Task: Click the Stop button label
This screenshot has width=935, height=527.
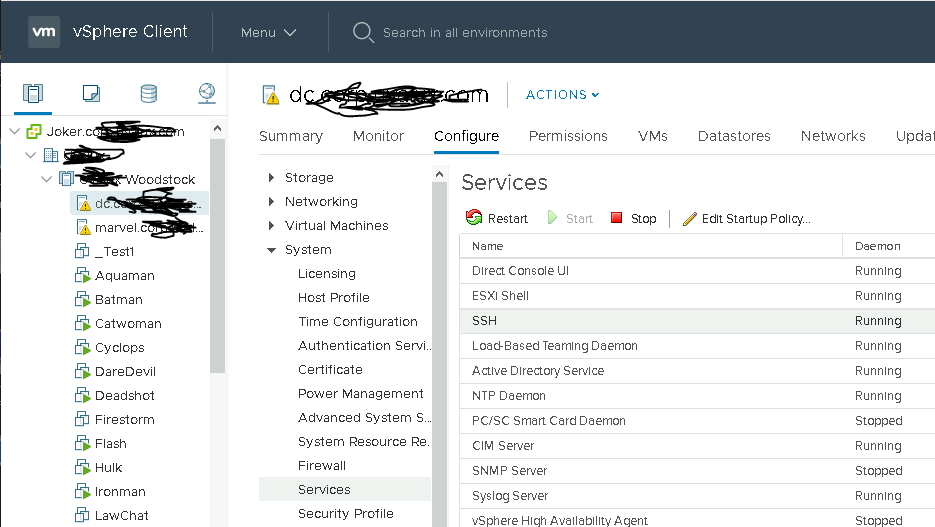Action: point(643,219)
